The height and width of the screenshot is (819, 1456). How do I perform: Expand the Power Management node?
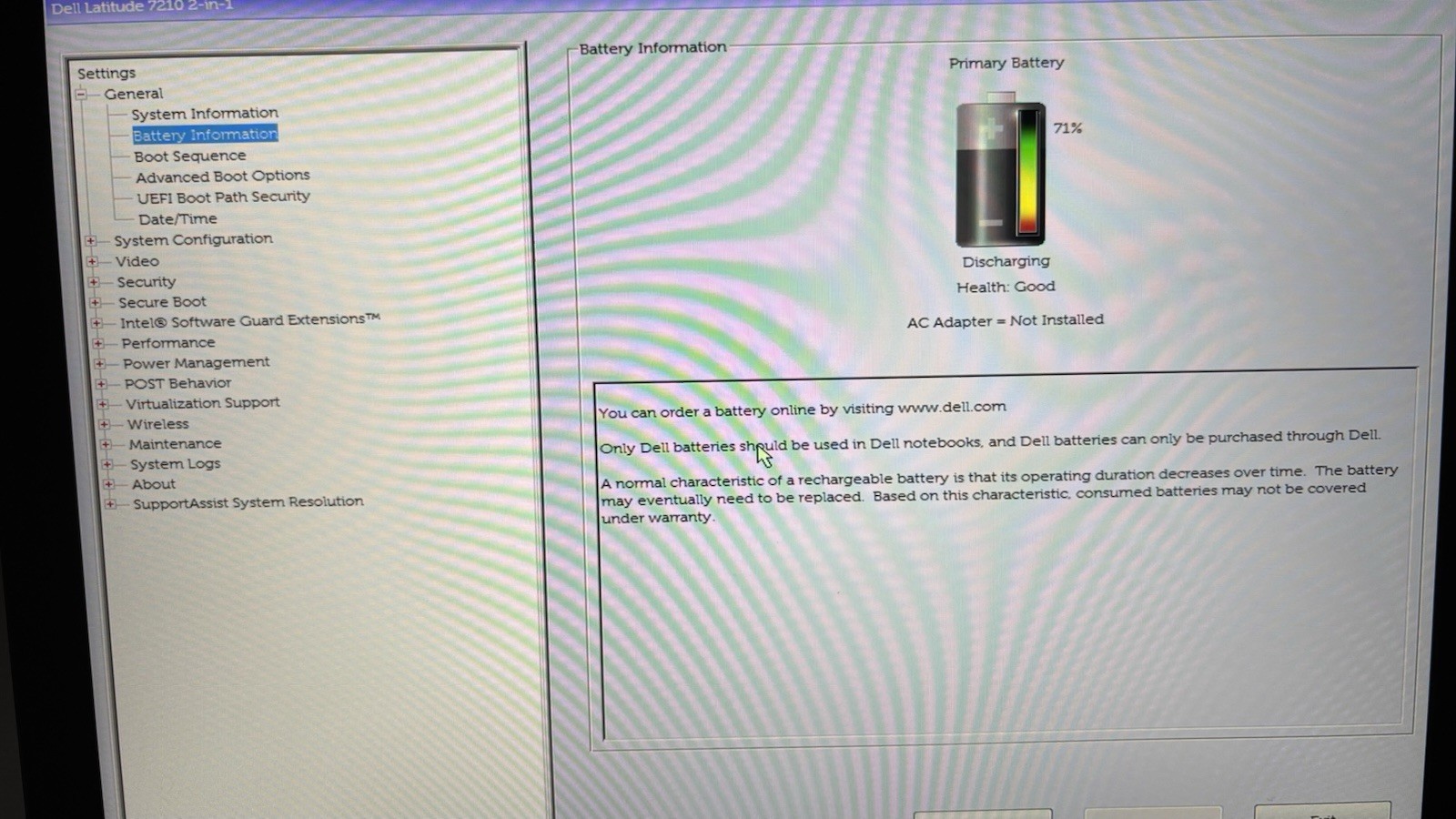99,363
